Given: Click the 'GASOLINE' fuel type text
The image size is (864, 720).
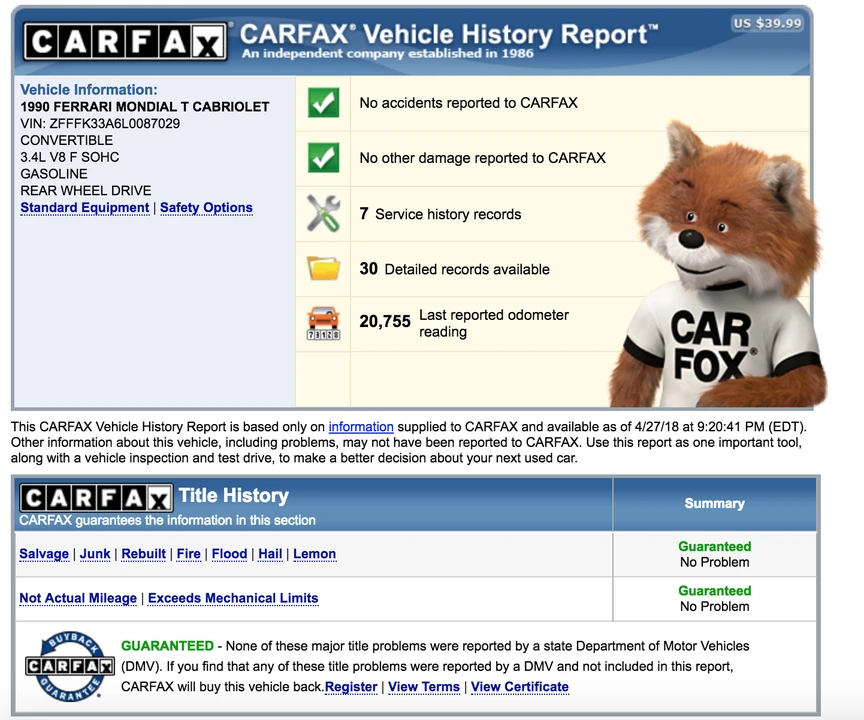Looking at the screenshot, I should point(54,174).
